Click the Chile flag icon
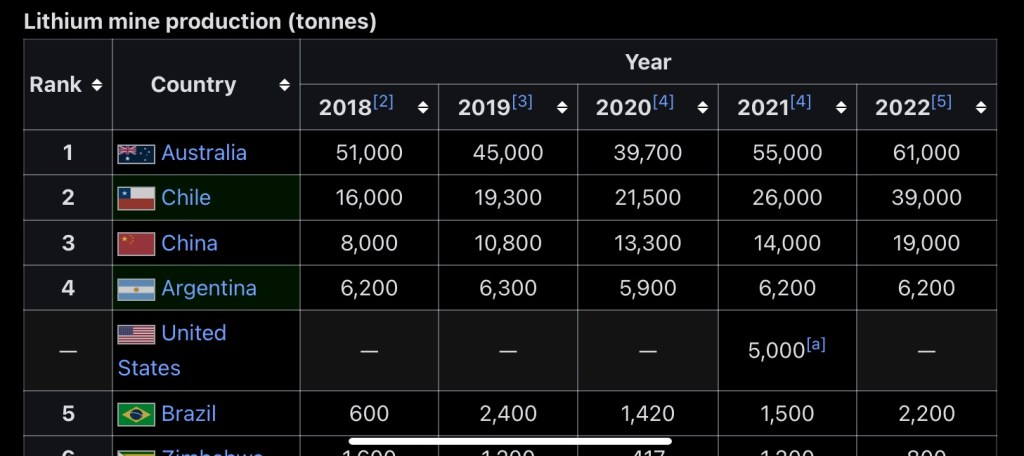This screenshot has width=1024, height=456. (136, 198)
